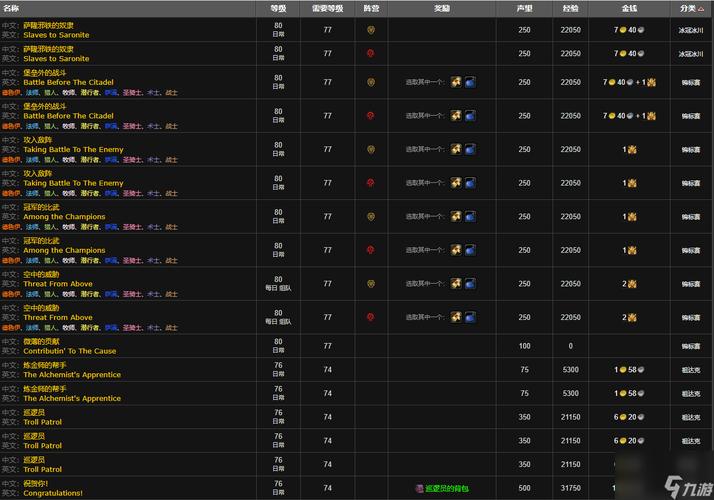This screenshot has height=500, width=714.
Task: Click Horde icon in Among the Champions row
Action: (371, 250)
